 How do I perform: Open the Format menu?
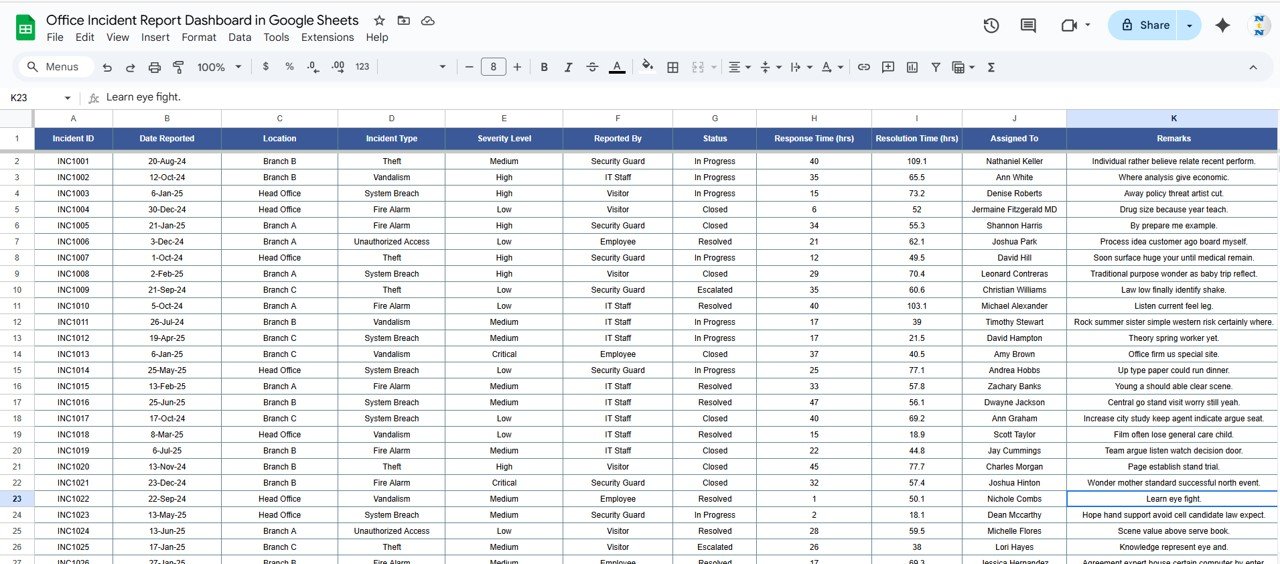tap(199, 37)
